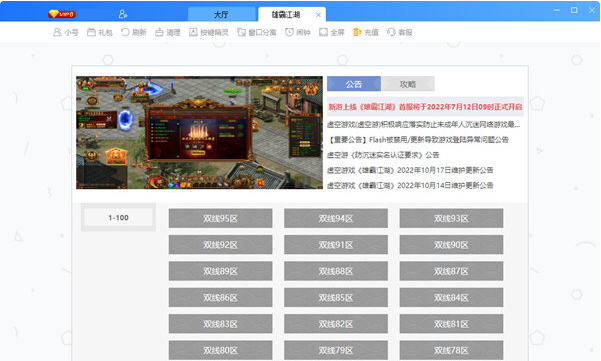Screen dimensions: 601x361
Task: Open the red 新游上线 首服开启 announcement
Action: click(425, 107)
